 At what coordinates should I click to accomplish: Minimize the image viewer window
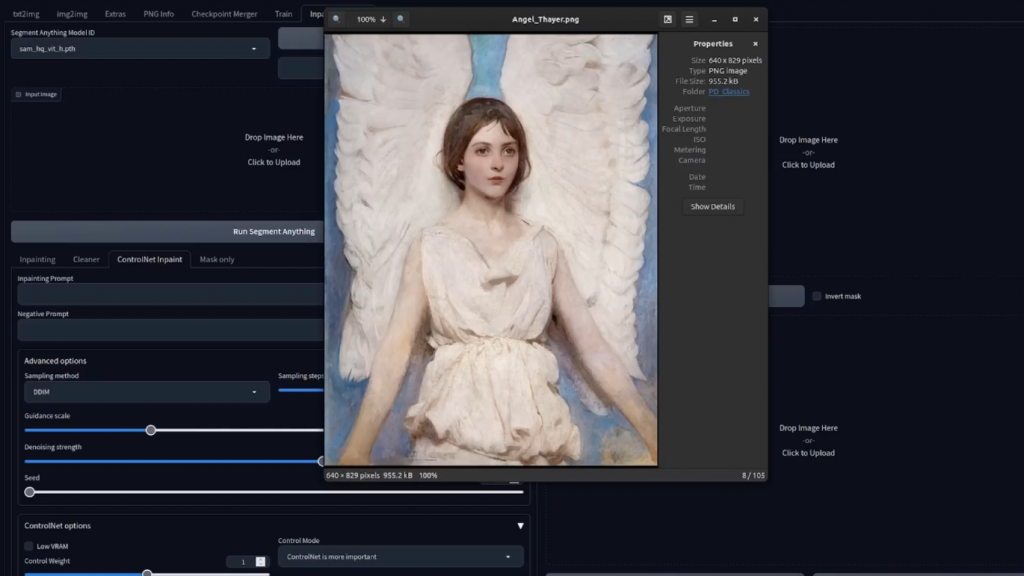click(x=714, y=19)
